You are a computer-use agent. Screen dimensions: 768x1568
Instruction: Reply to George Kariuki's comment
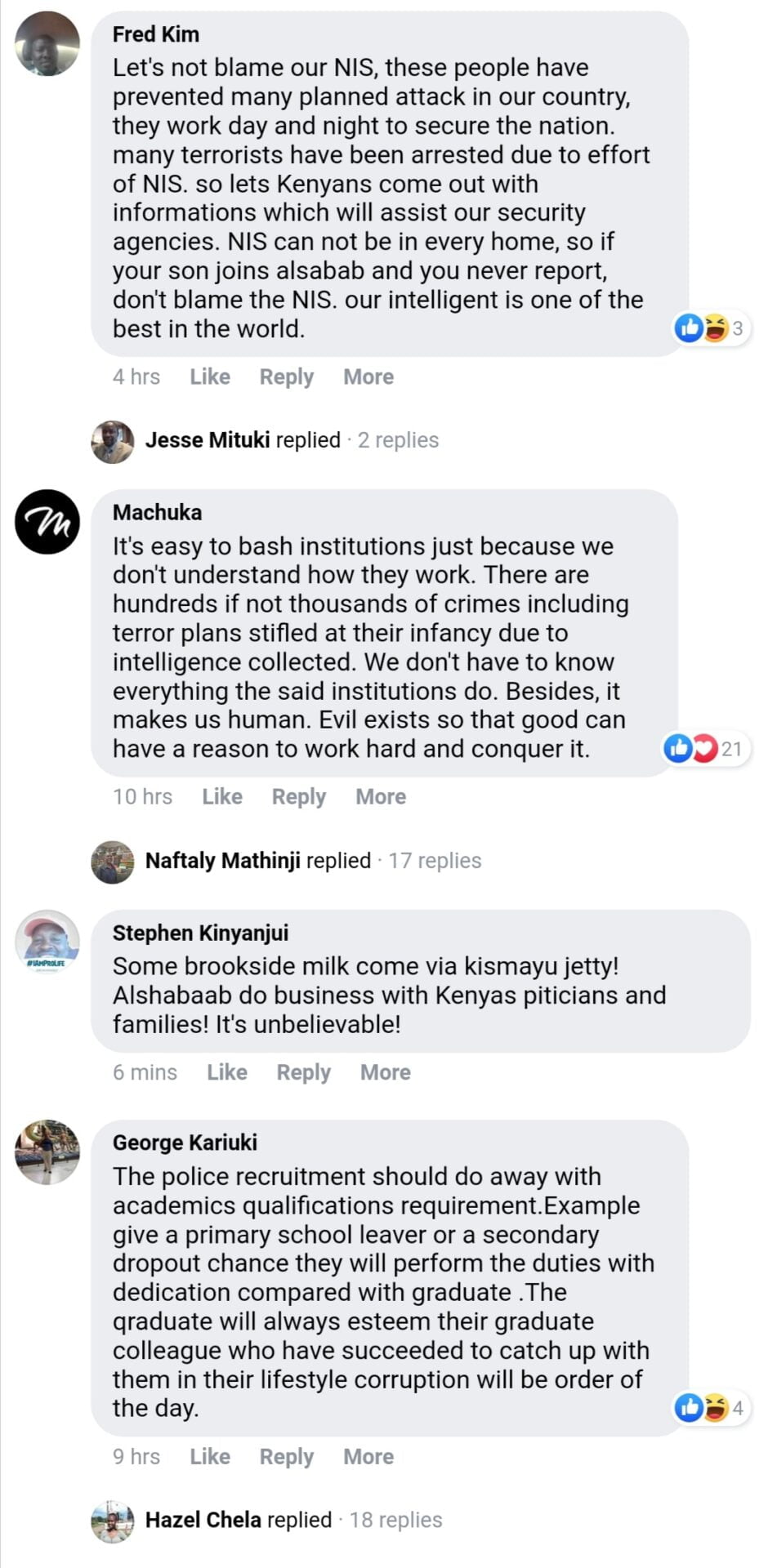tap(287, 1456)
